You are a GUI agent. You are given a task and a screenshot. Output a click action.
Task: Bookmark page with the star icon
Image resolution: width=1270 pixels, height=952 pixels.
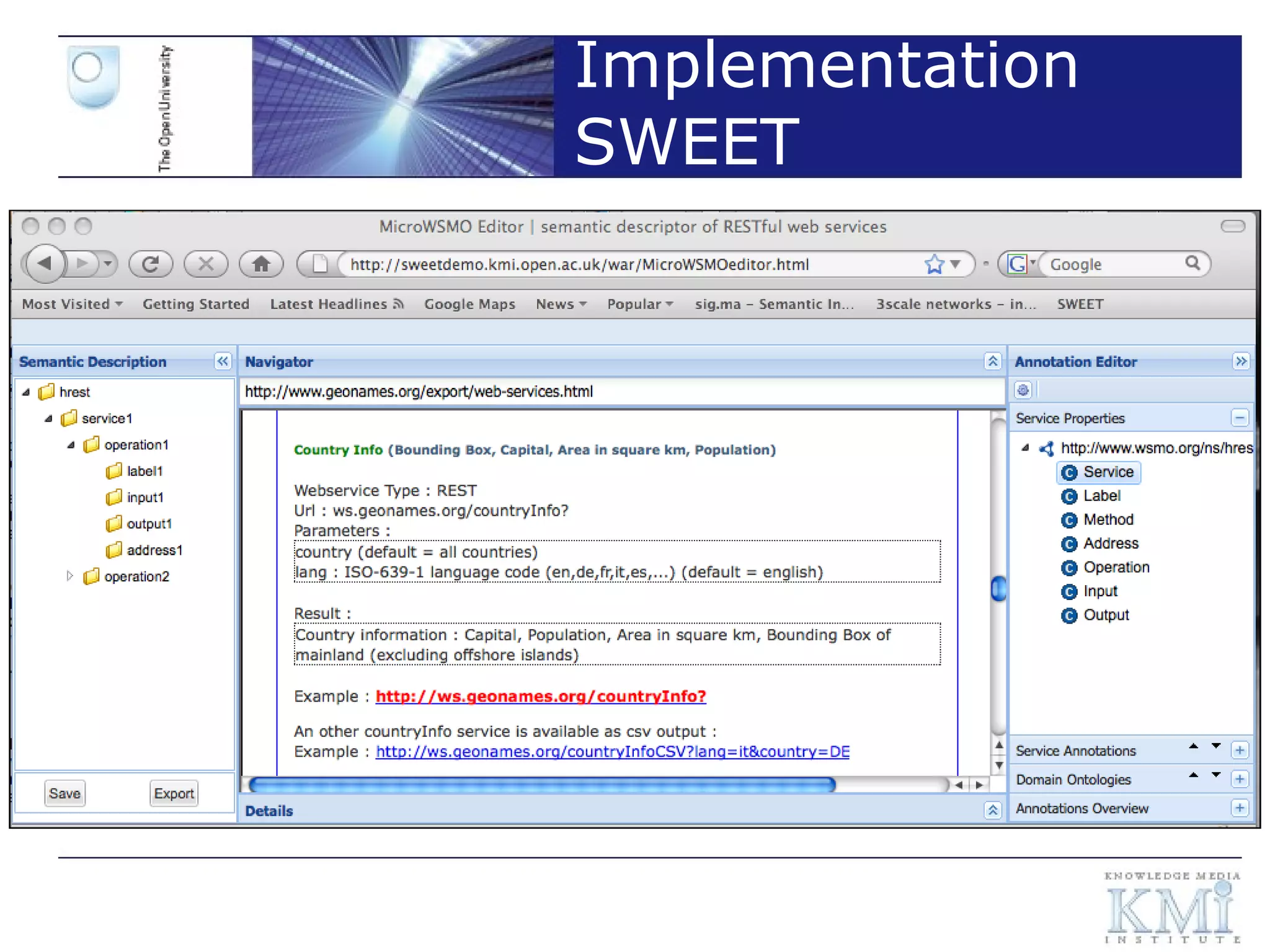pos(934,265)
